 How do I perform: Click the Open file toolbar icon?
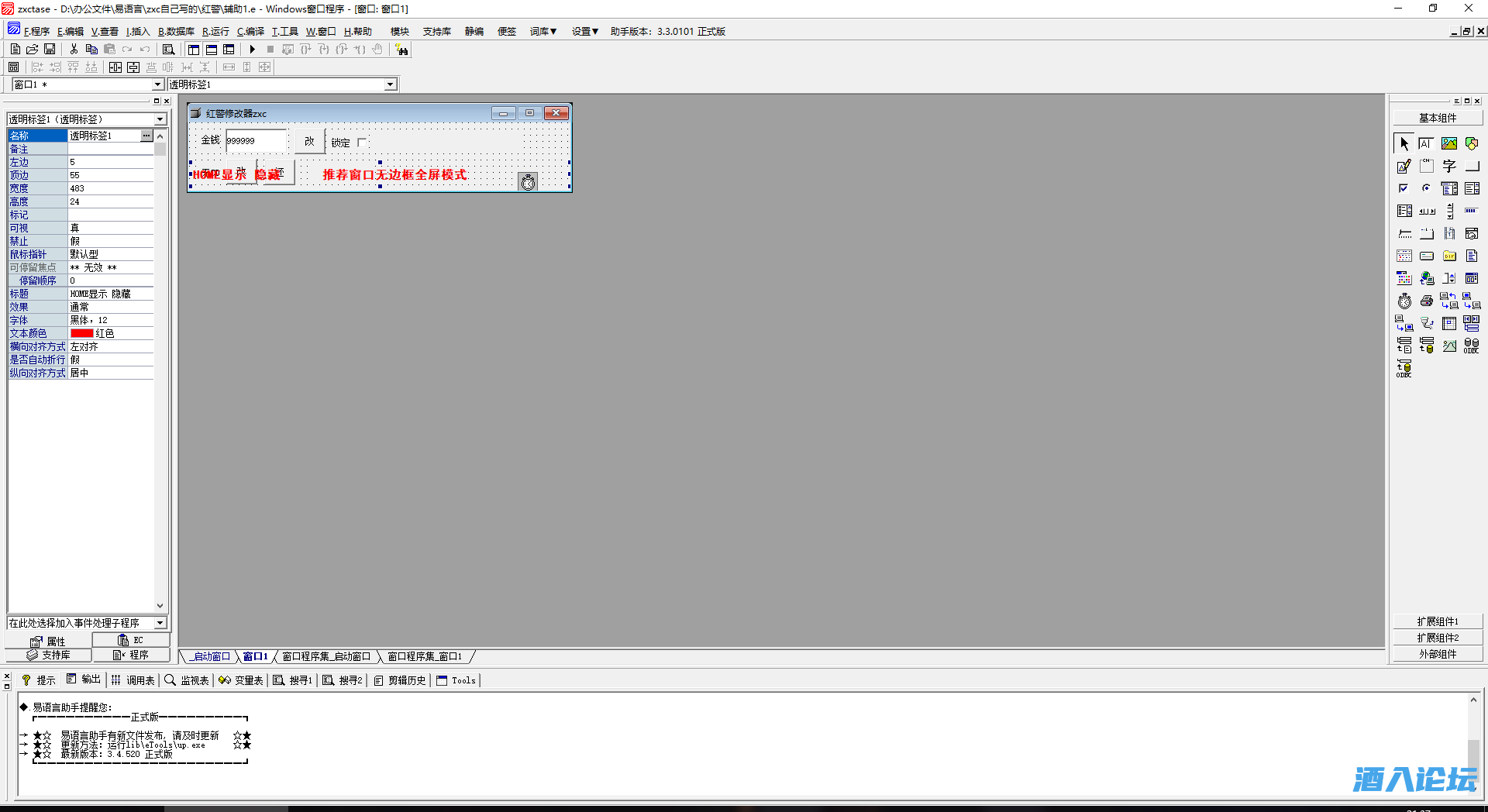tap(33, 49)
